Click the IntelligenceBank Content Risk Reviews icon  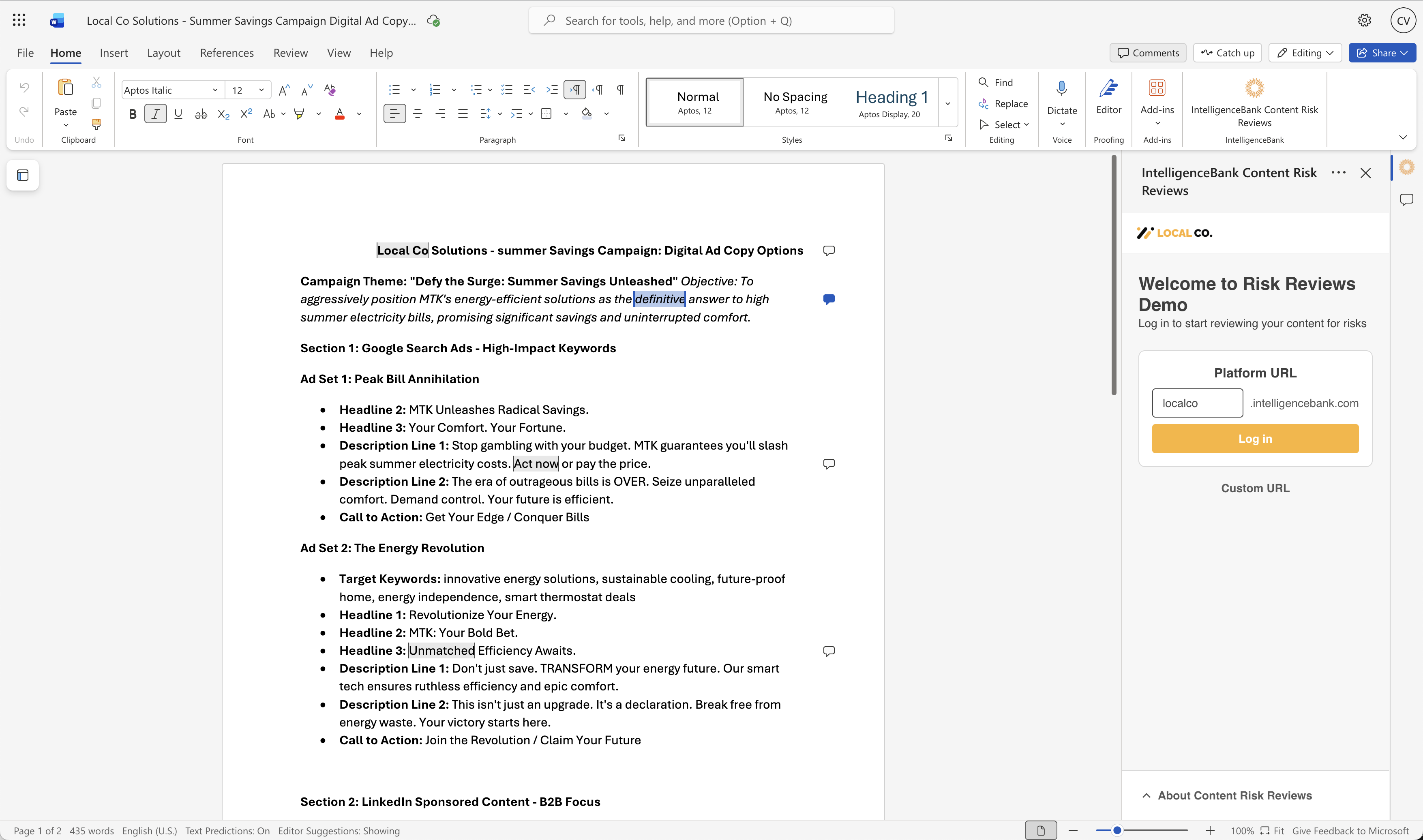[x=1254, y=103]
